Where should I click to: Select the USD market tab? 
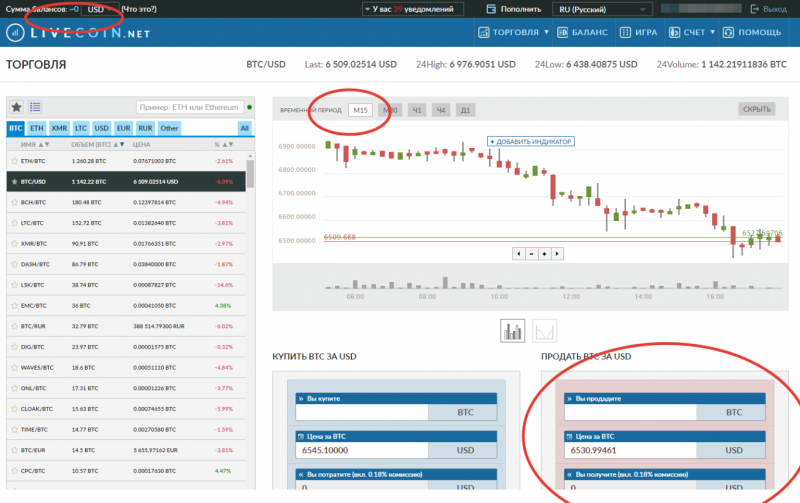[x=102, y=128]
